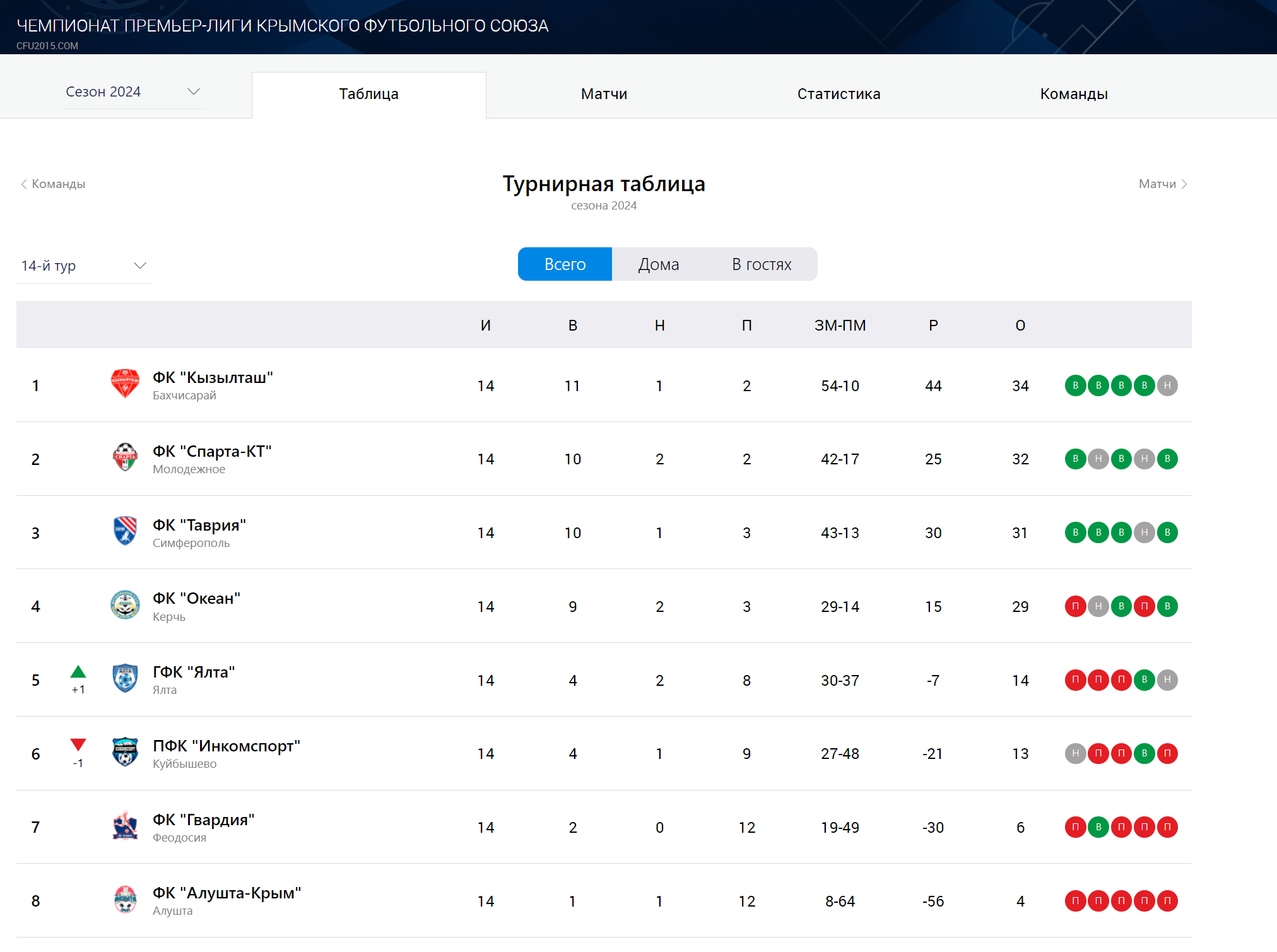Switch the table to "В гостях" results
Screen dimensions: 1277x952
(762, 264)
